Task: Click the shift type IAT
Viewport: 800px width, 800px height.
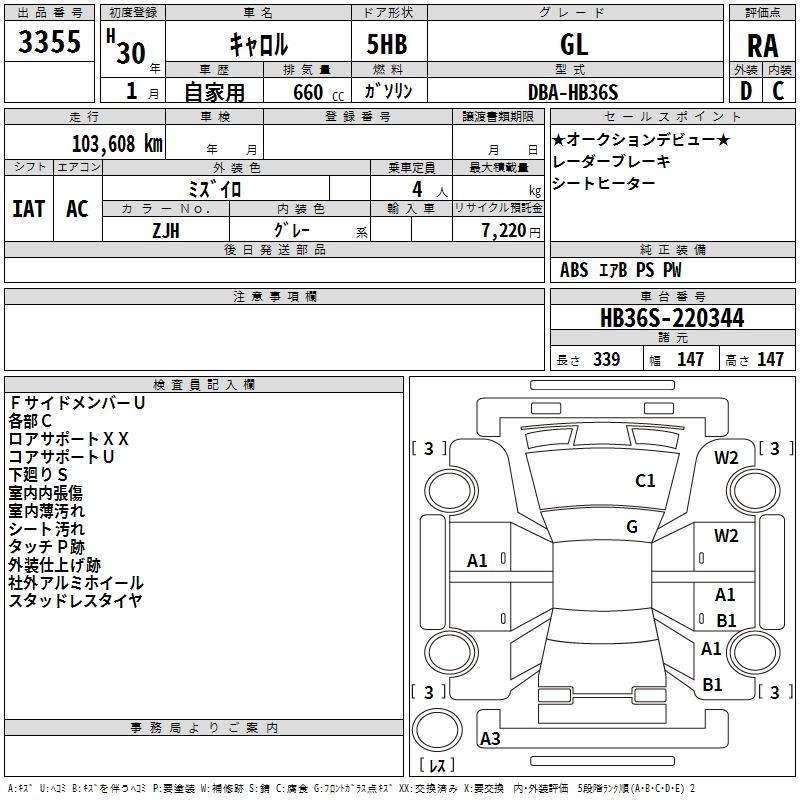Action: pyautogui.click(x=29, y=209)
